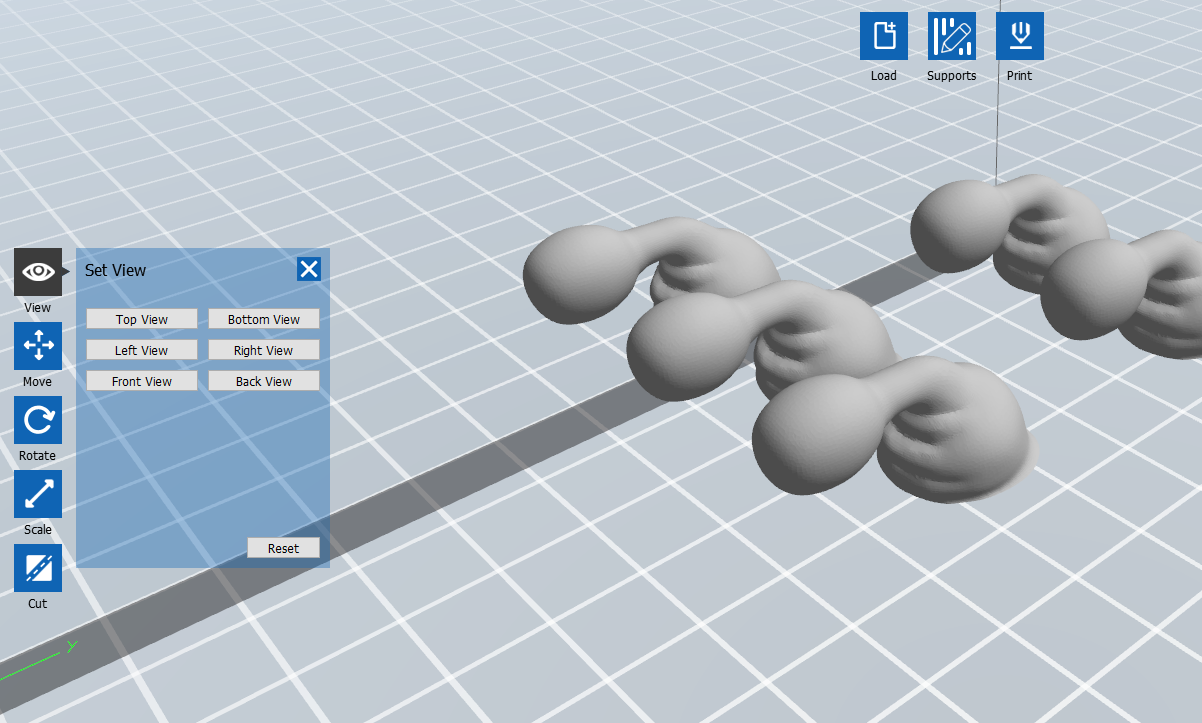Viewport: 1202px width, 723px height.
Task: Switch to Back View
Action: [264, 381]
